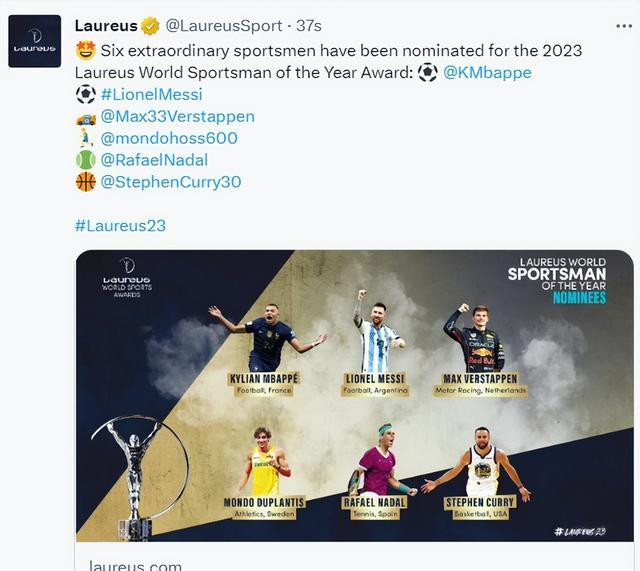Click the 37s tweet timestamp

point(309,26)
